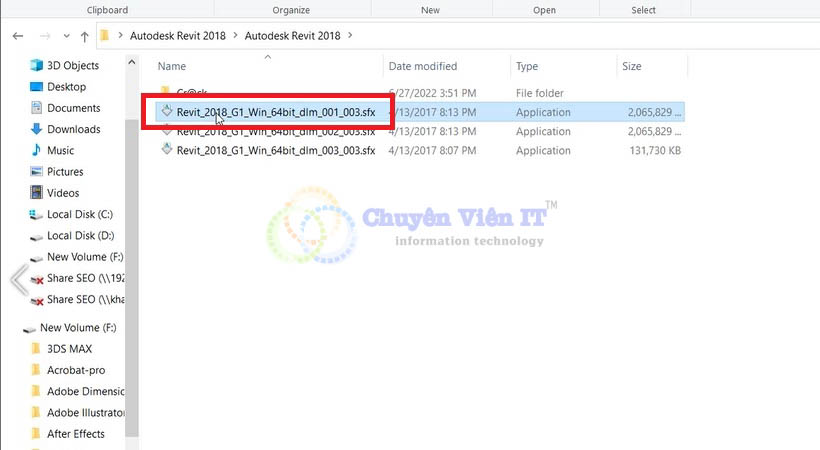
Task: Click the Select ribbon group label
Action: (643, 10)
